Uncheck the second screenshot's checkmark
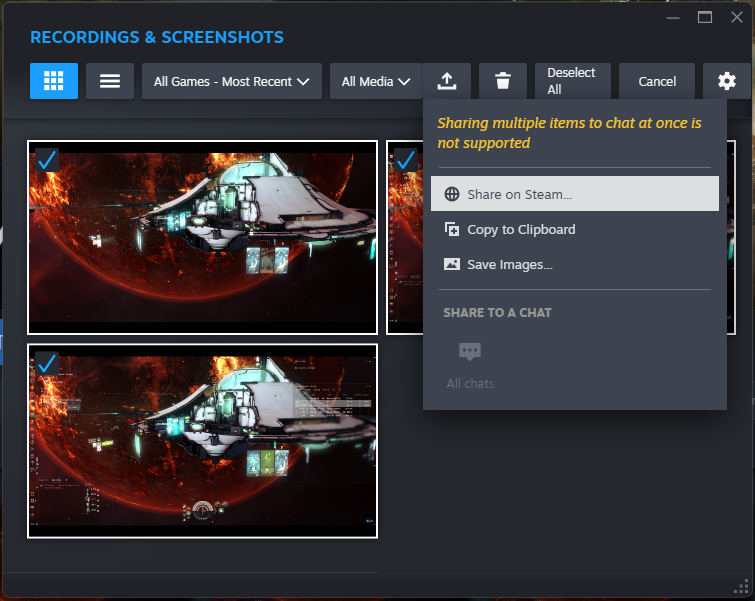 click(x=406, y=160)
